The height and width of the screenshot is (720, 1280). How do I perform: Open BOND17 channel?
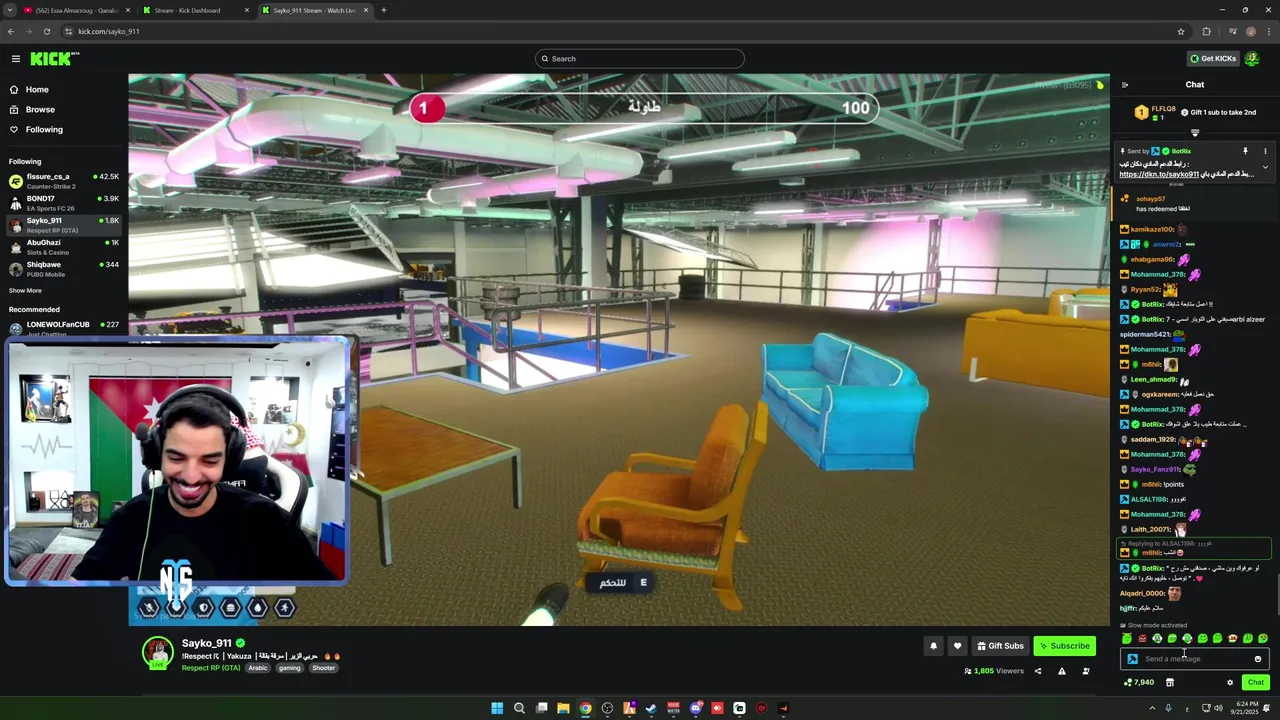point(64,203)
